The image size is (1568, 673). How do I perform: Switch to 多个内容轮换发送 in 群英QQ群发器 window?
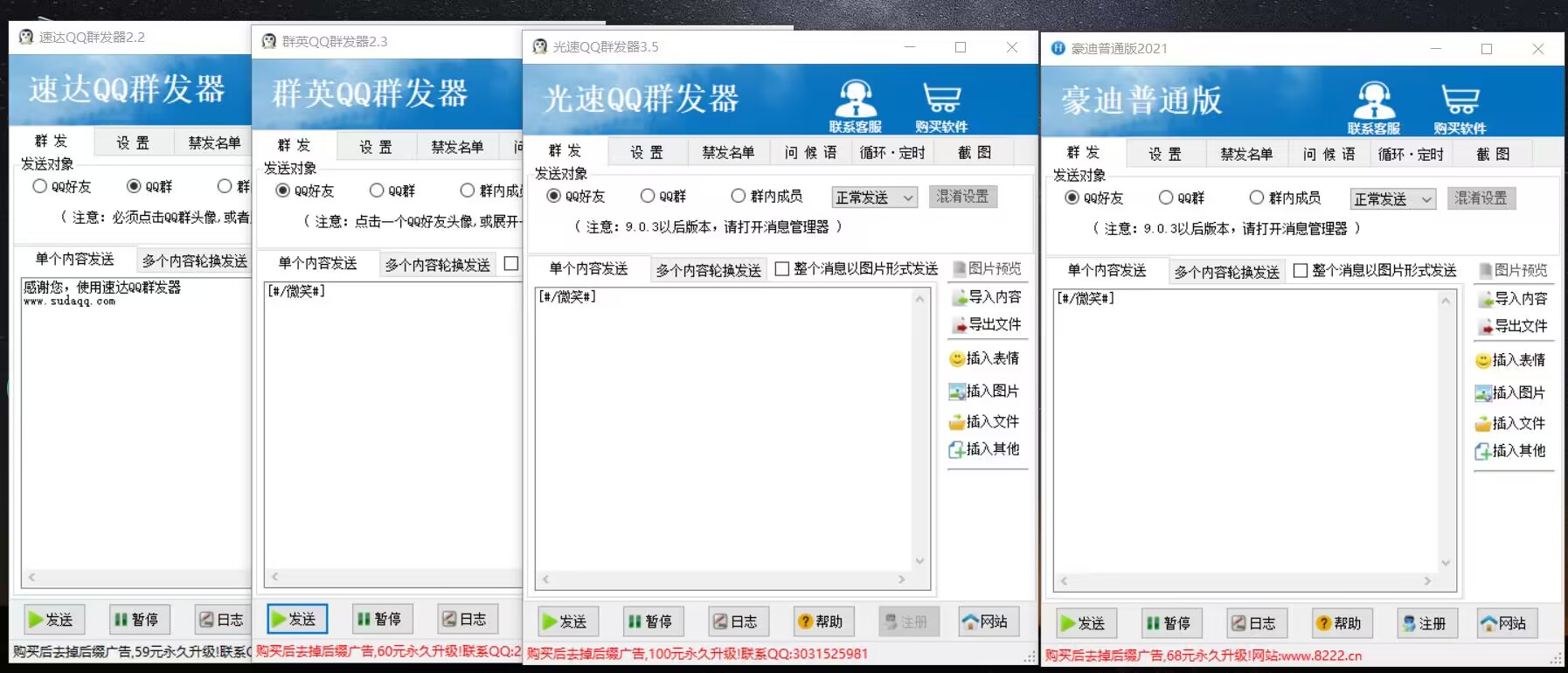[437, 265]
